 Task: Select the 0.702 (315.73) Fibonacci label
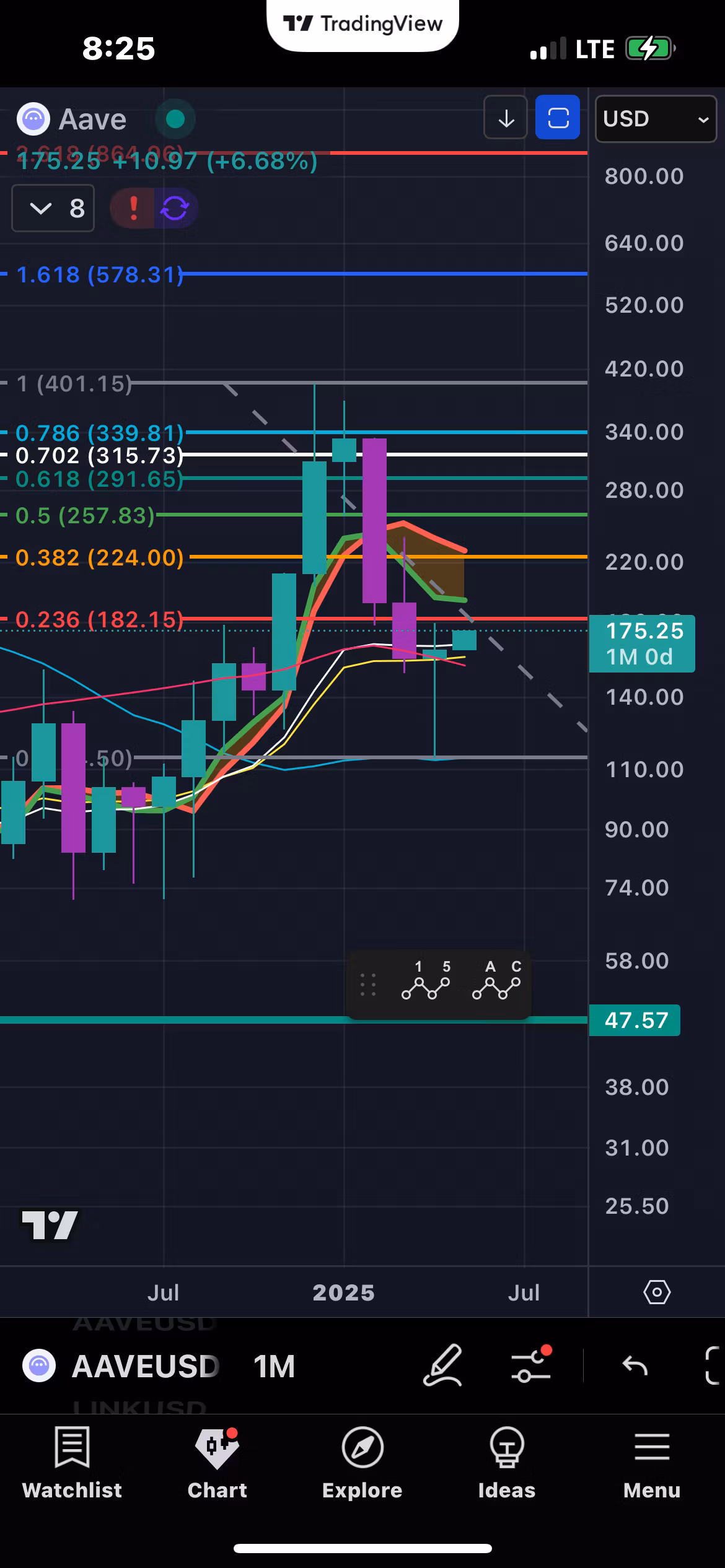[x=100, y=455]
